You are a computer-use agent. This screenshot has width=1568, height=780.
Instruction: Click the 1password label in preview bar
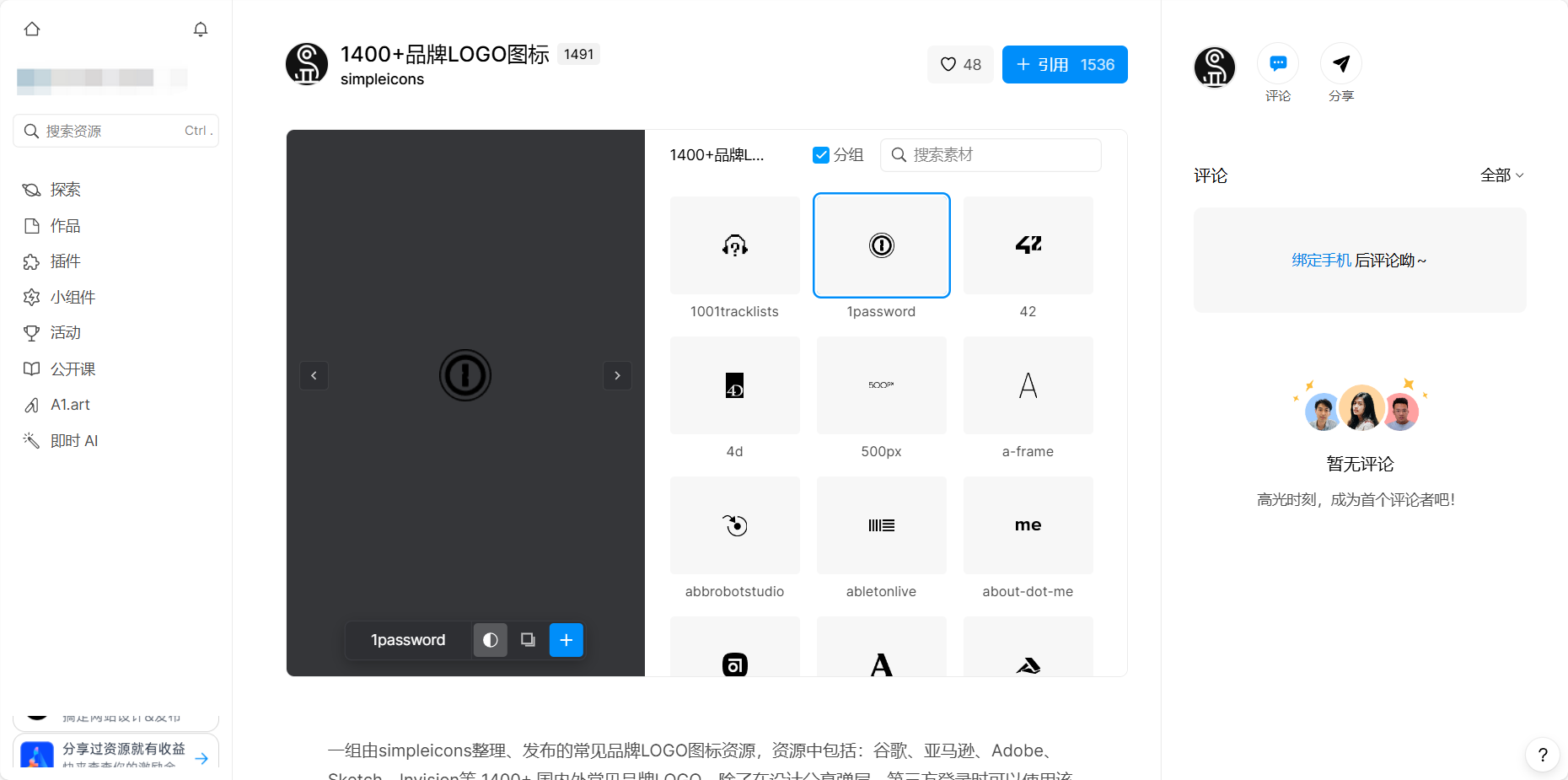tap(408, 640)
